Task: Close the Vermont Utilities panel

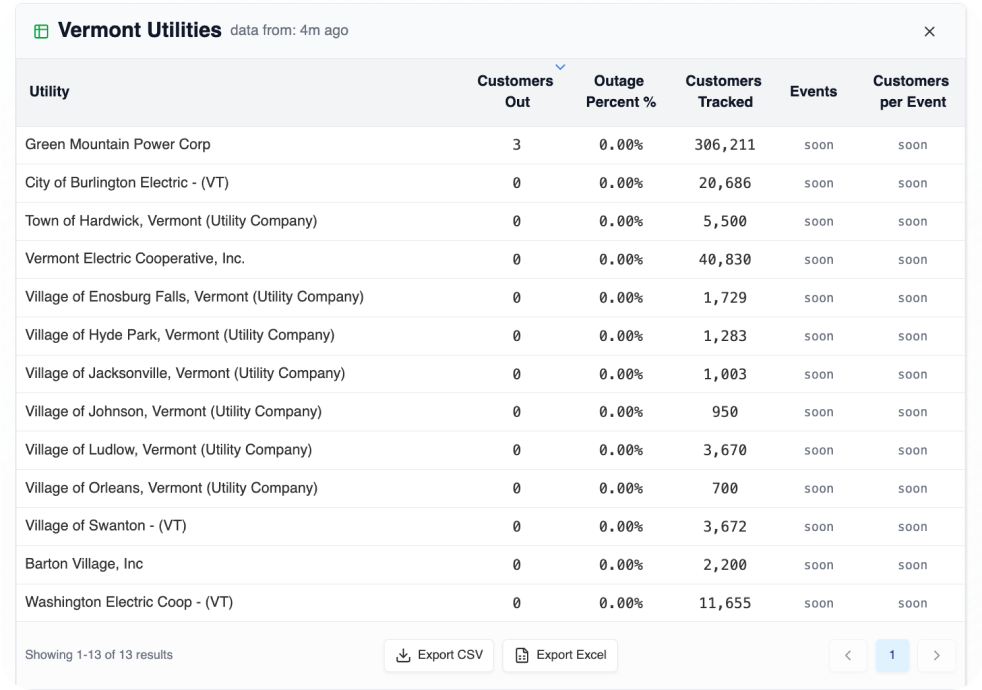Action: click(929, 31)
